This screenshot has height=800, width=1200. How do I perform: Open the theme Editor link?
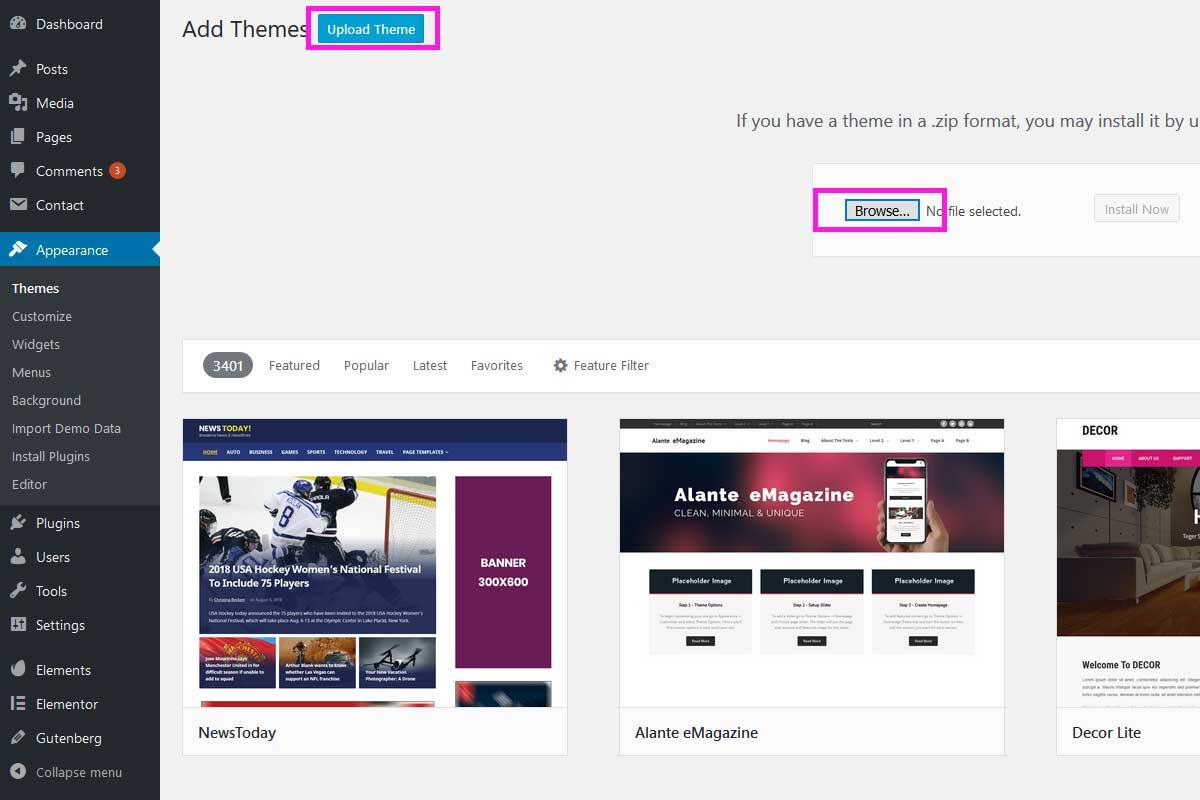(29, 484)
